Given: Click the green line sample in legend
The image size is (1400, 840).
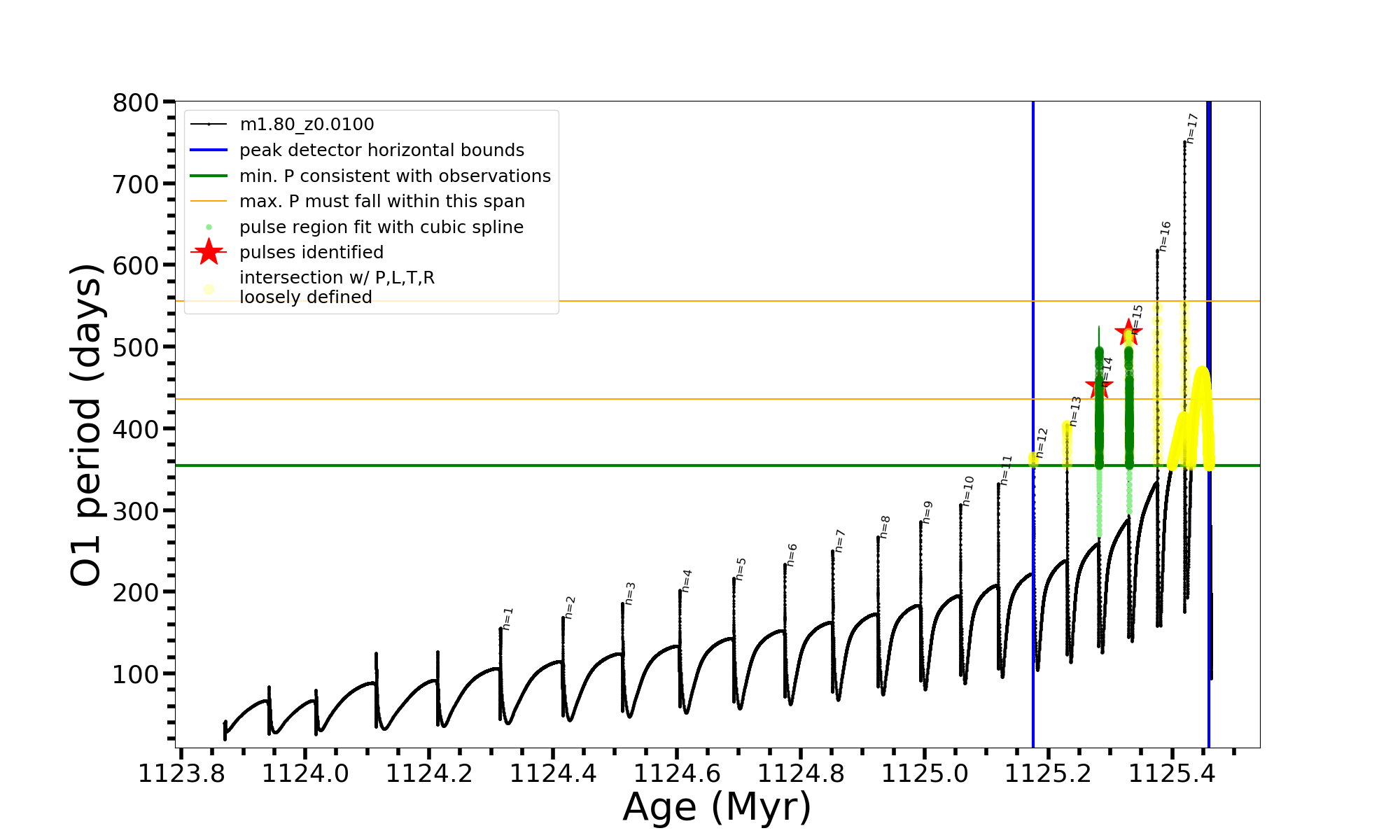Looking at the screenshot, I should [x=209, y=176].
